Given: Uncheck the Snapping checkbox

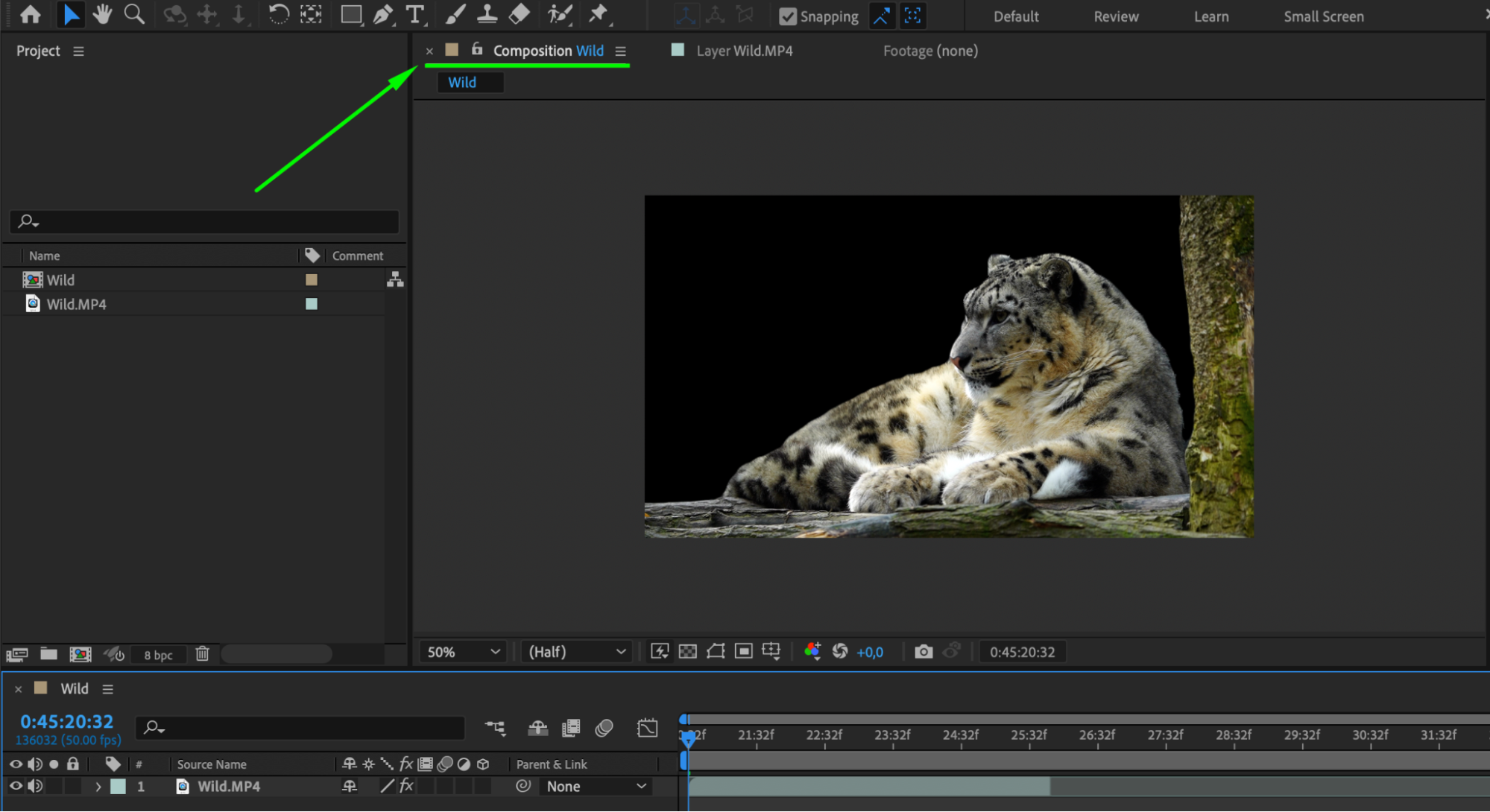Looking at the screenshot, I should pyautogui.click(x=787, y=16).
